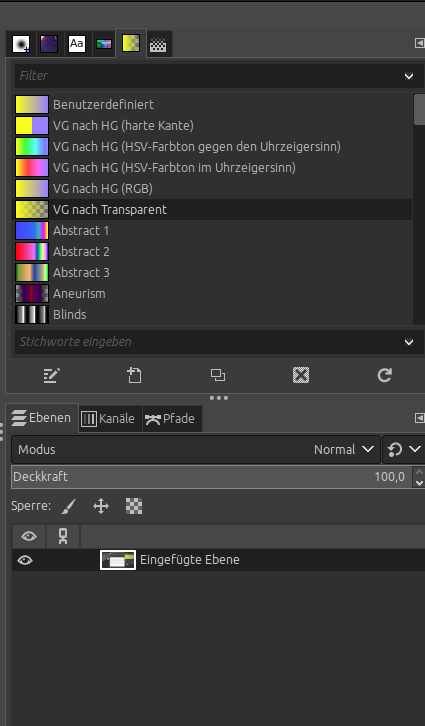Open the Brushes tab icon
The height and width of the screenshot is (726, 425).
click(x=21, y=44)
